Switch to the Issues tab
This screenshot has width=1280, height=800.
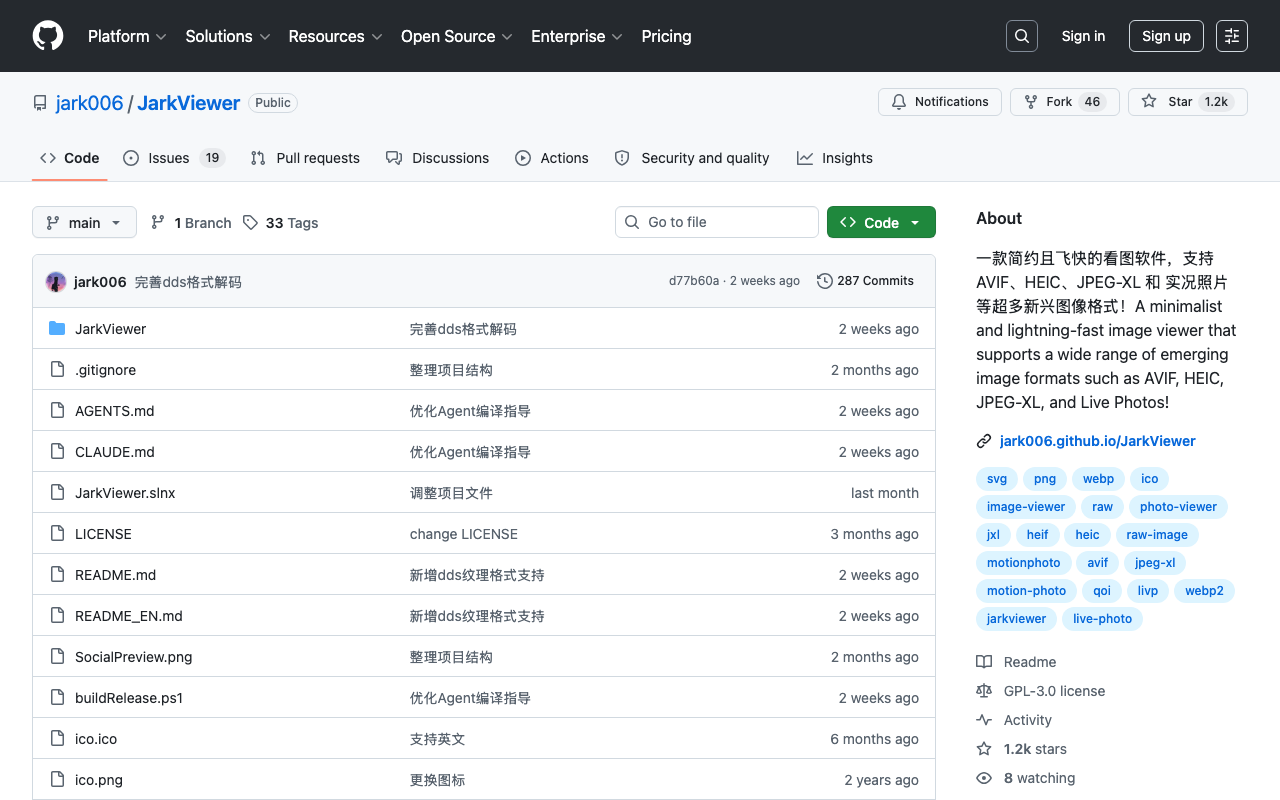[x=174, y=158]
